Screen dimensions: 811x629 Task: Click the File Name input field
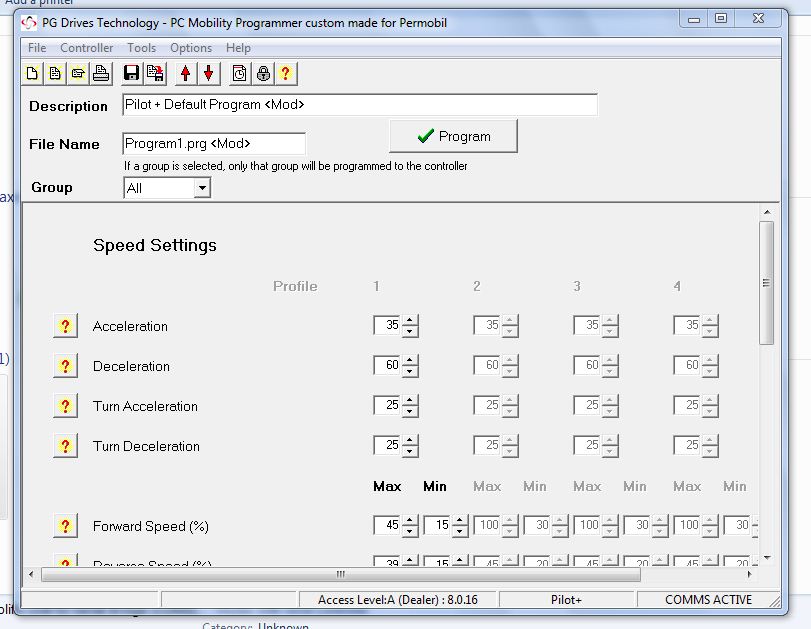(214, 144)
